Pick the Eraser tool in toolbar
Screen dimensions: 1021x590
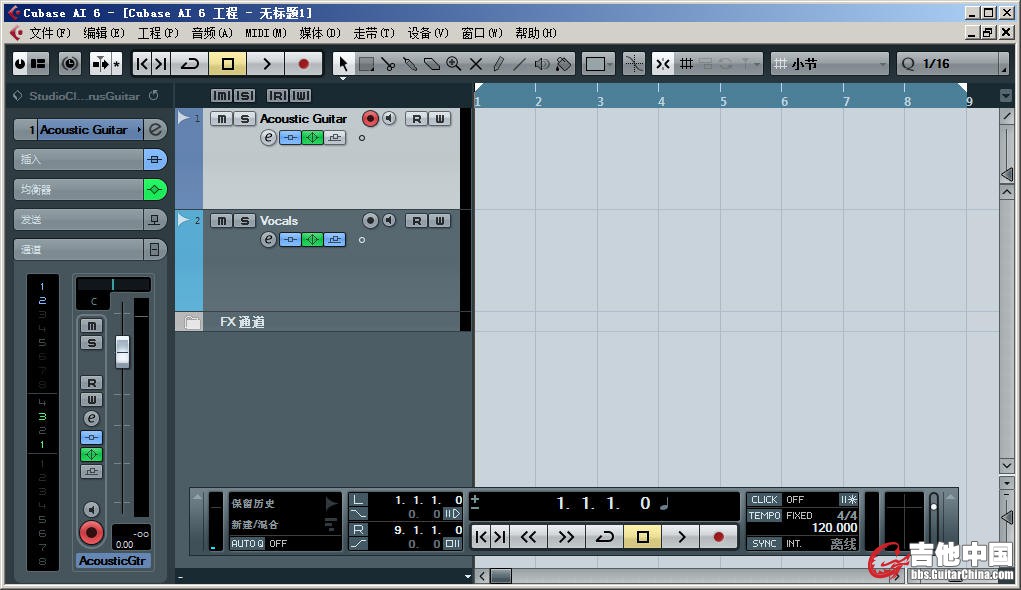coord(432,64)
